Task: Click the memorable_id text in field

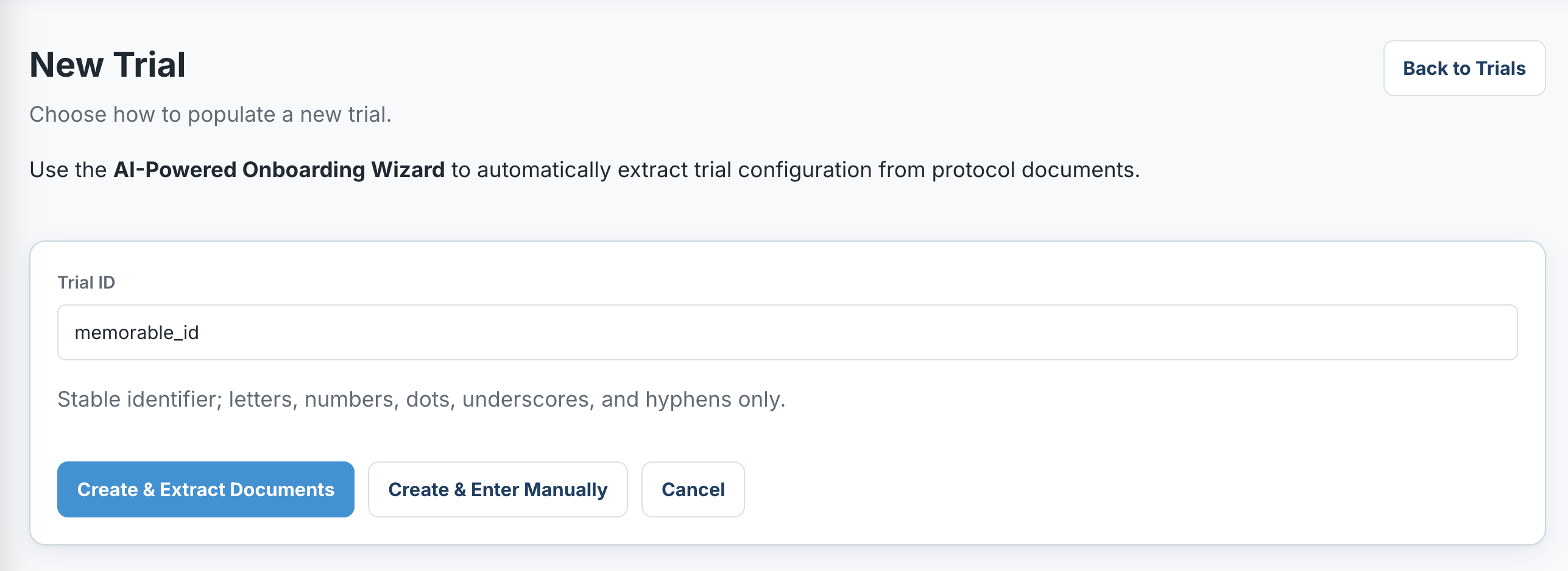Action: click(x=136, y=332)
